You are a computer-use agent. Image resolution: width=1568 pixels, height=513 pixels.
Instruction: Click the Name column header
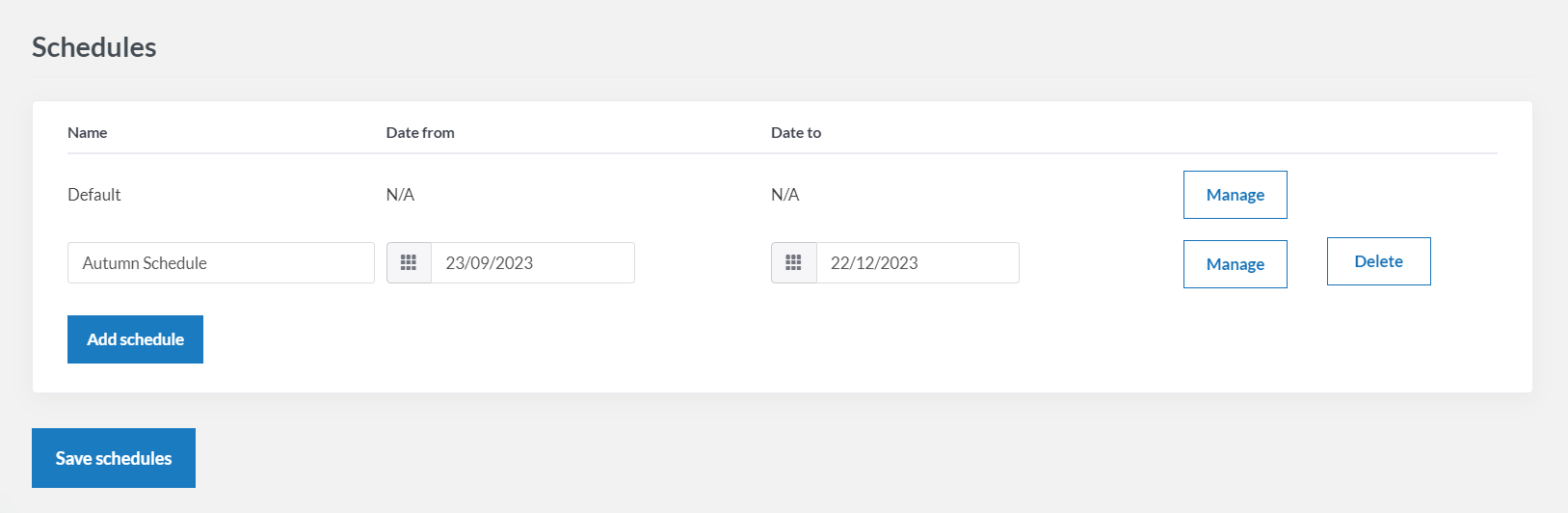[88, 133]
